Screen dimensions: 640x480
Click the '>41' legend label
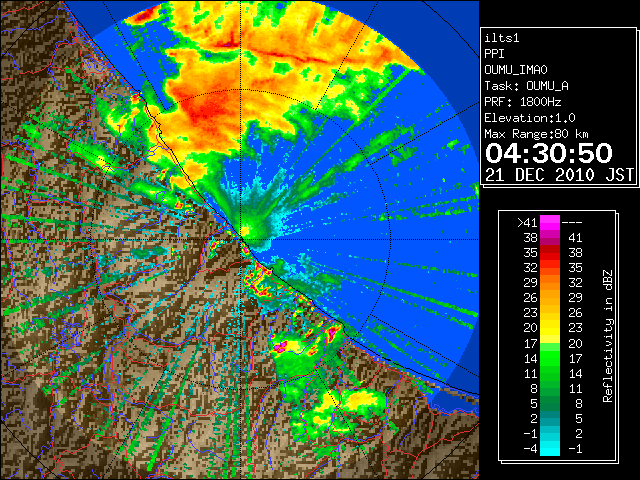527,222
